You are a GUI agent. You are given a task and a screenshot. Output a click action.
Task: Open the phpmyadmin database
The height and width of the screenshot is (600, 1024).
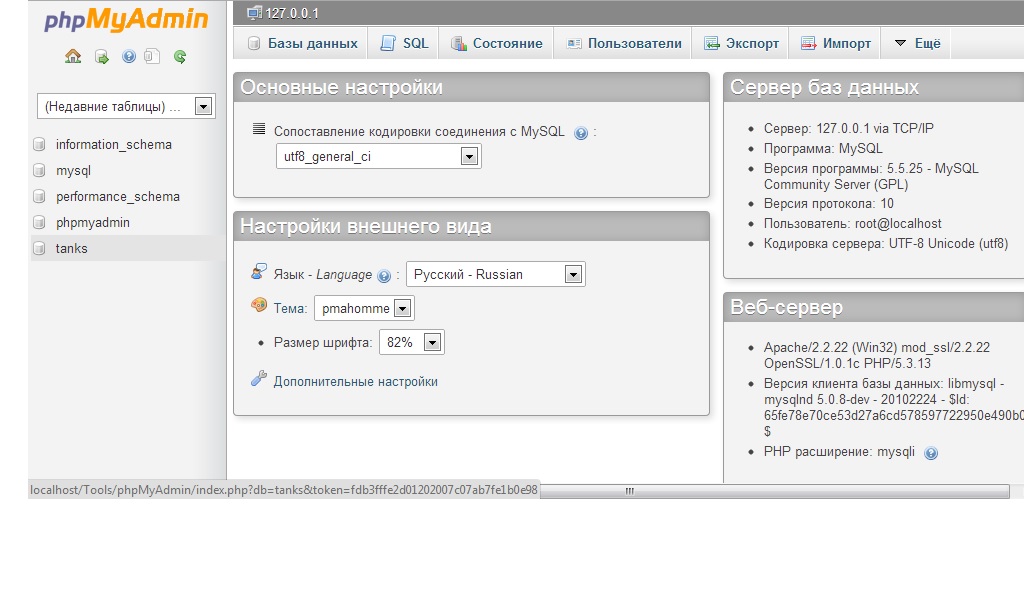click(93, 223)
